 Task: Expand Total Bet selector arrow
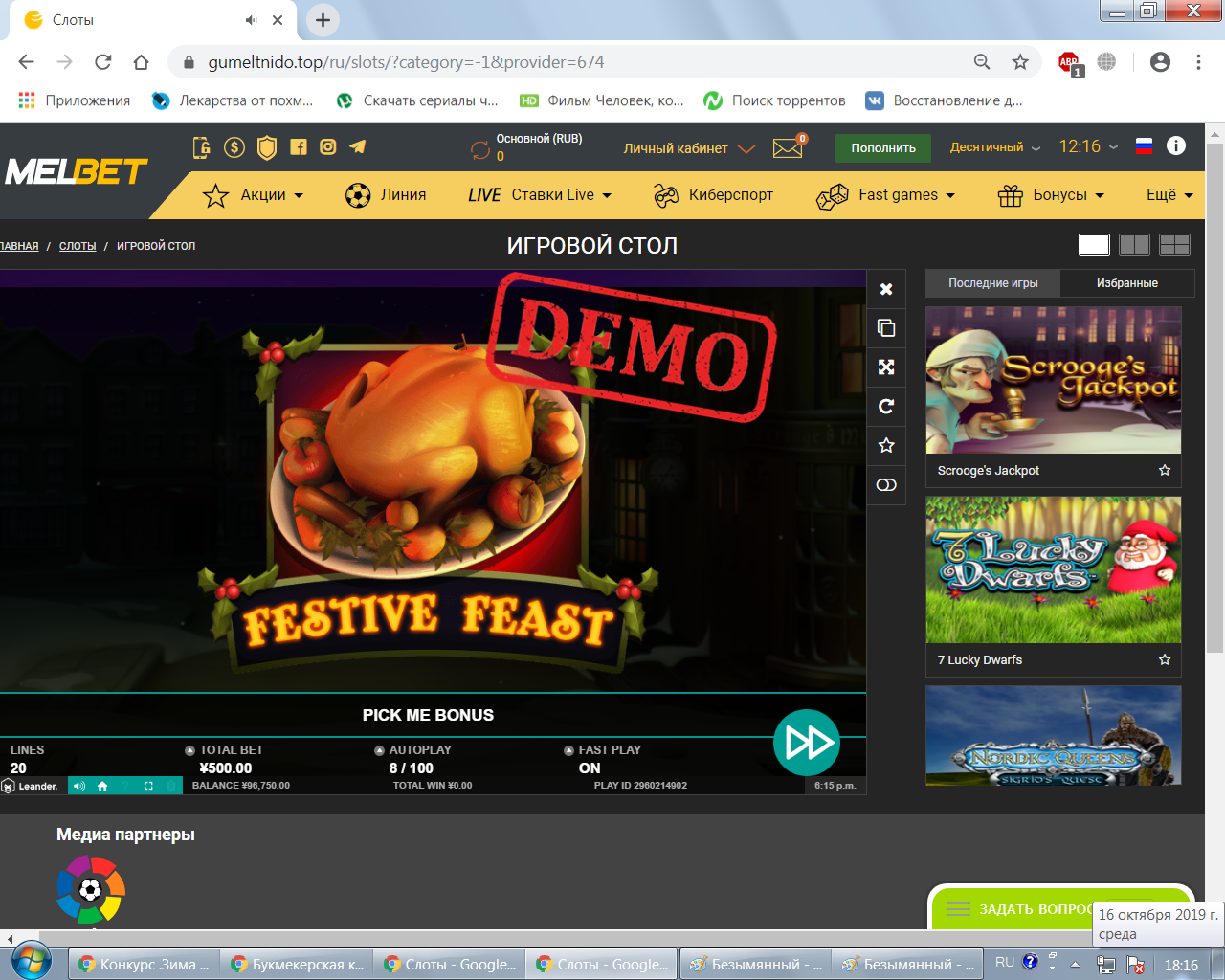point(189,750)
